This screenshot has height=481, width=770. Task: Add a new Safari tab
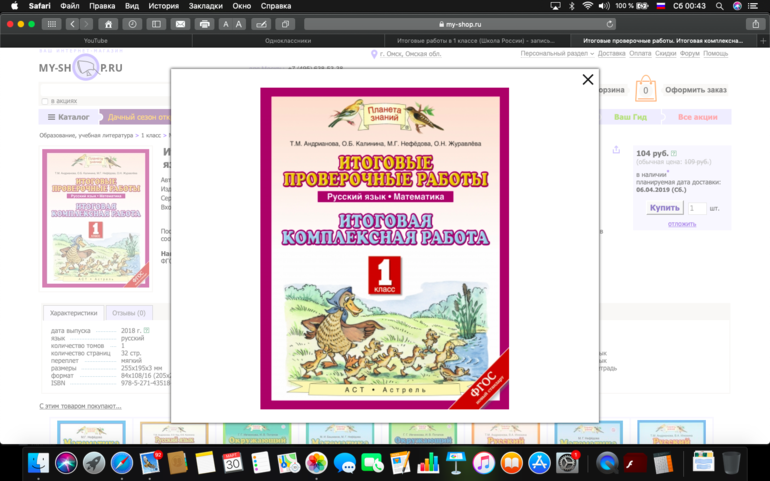763,41
